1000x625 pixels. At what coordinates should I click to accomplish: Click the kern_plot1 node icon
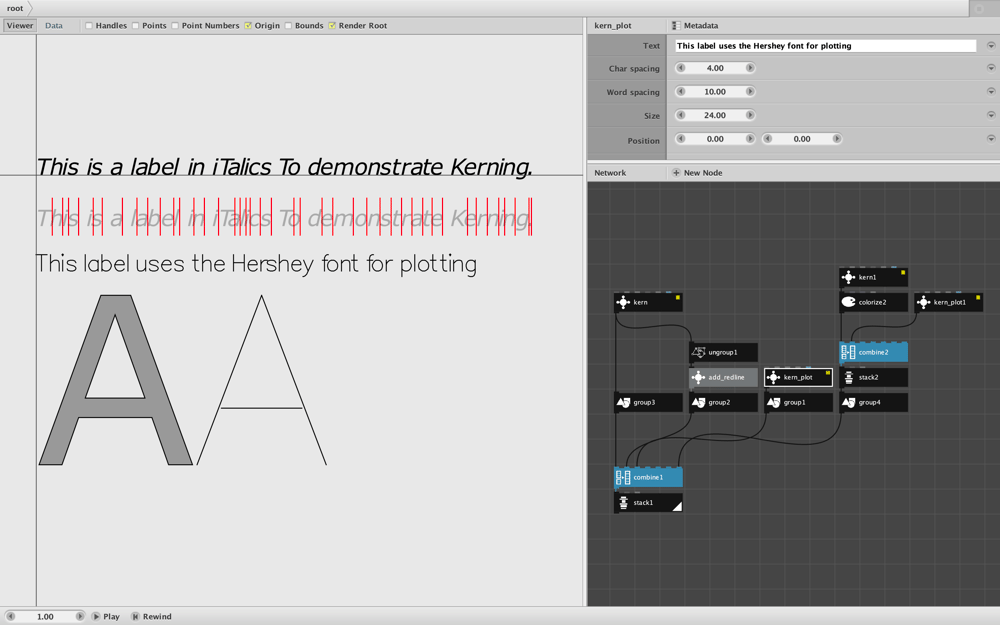point(923,302)
